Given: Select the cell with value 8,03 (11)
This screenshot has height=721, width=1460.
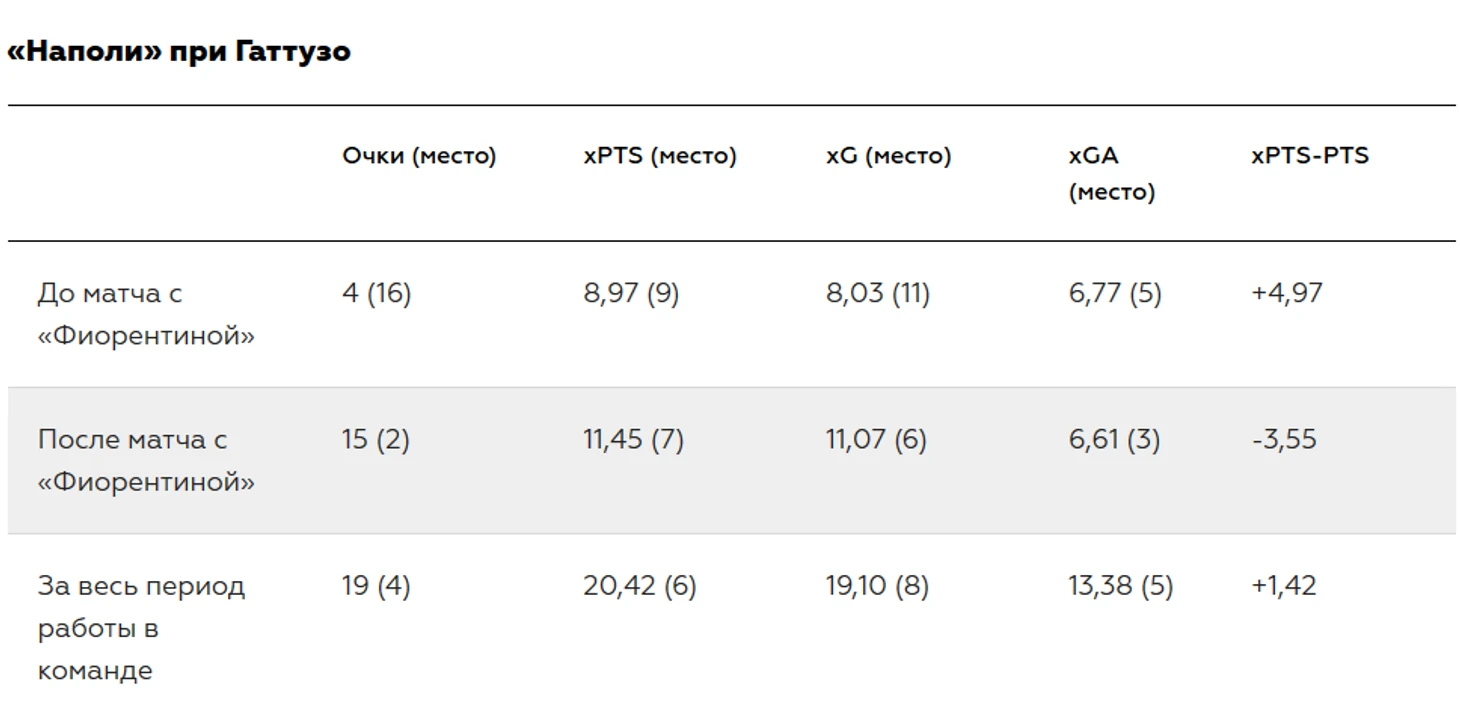Looking at the screenshot, I should pyautogui.click(x=878, y=293).
